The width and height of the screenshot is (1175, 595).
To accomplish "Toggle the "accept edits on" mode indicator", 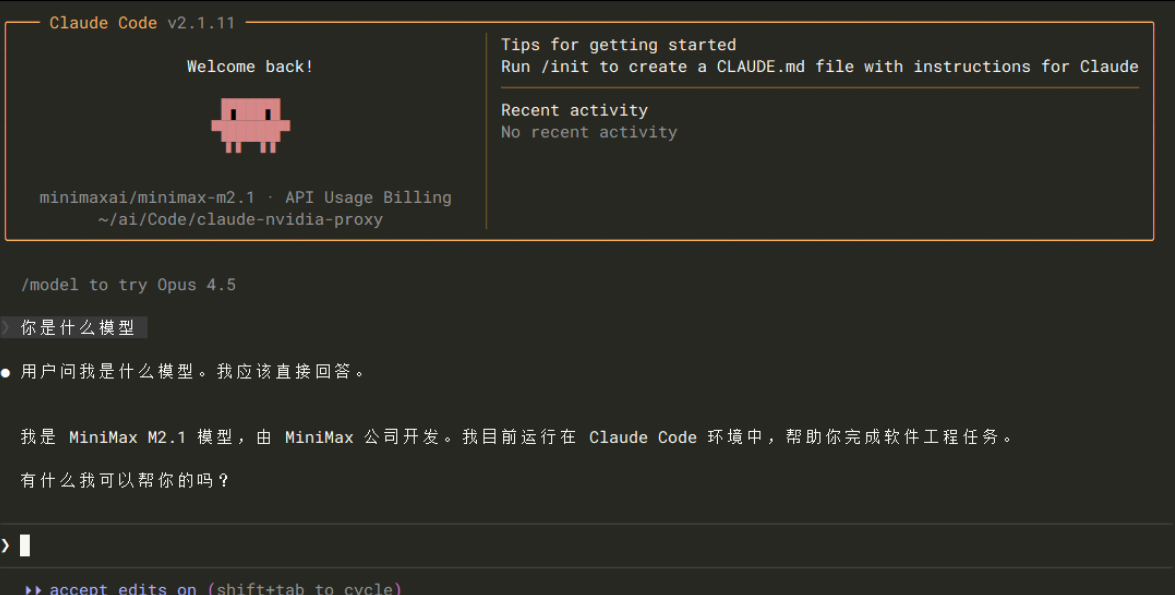I will pyautogui.click(x=122, y=589).
